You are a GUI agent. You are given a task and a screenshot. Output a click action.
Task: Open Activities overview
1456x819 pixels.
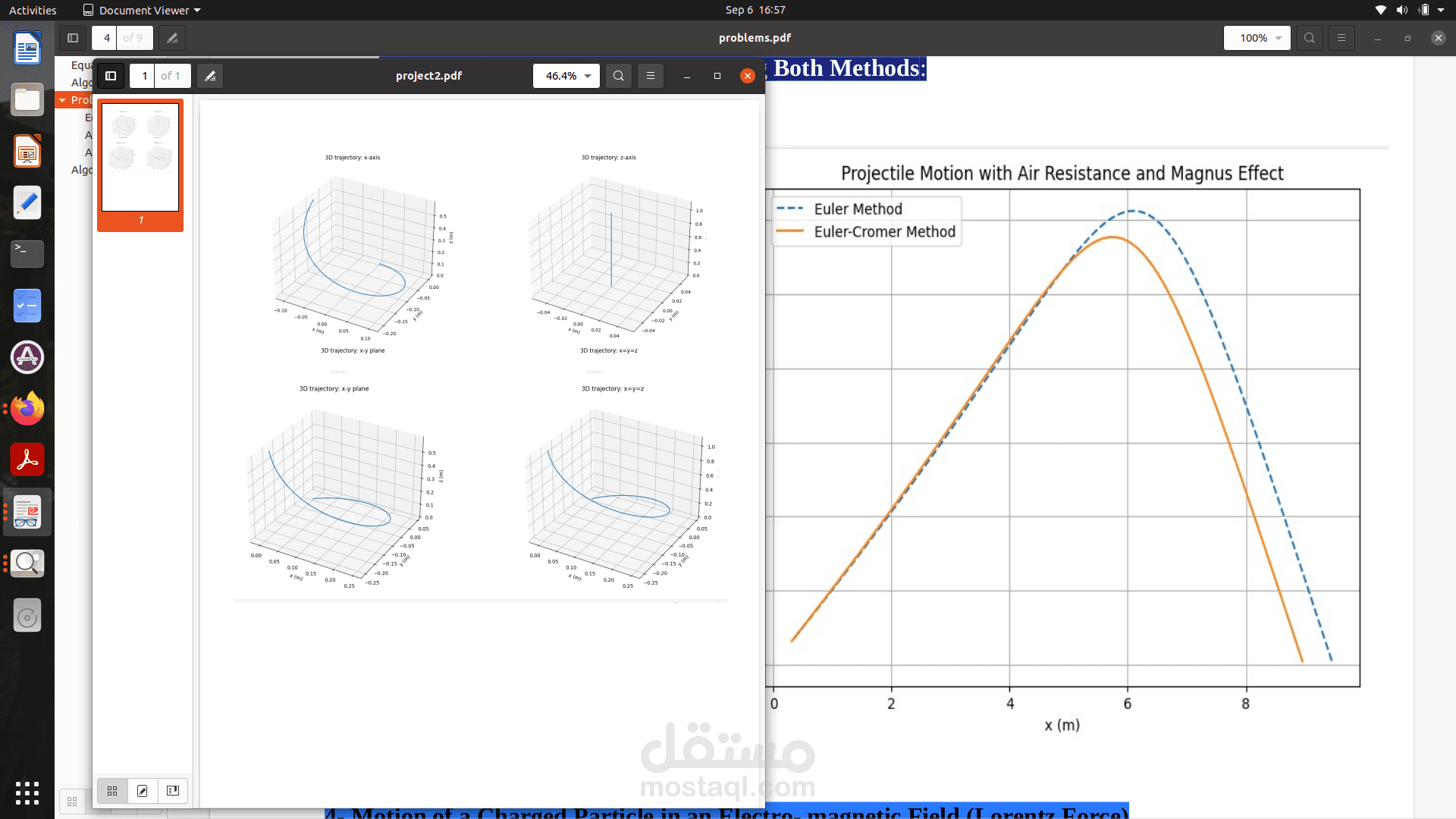[33, 10]
